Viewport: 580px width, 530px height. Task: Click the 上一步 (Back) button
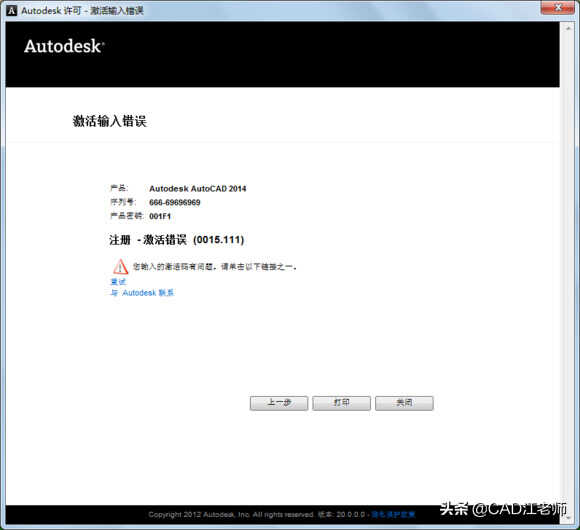pos(279,403)
